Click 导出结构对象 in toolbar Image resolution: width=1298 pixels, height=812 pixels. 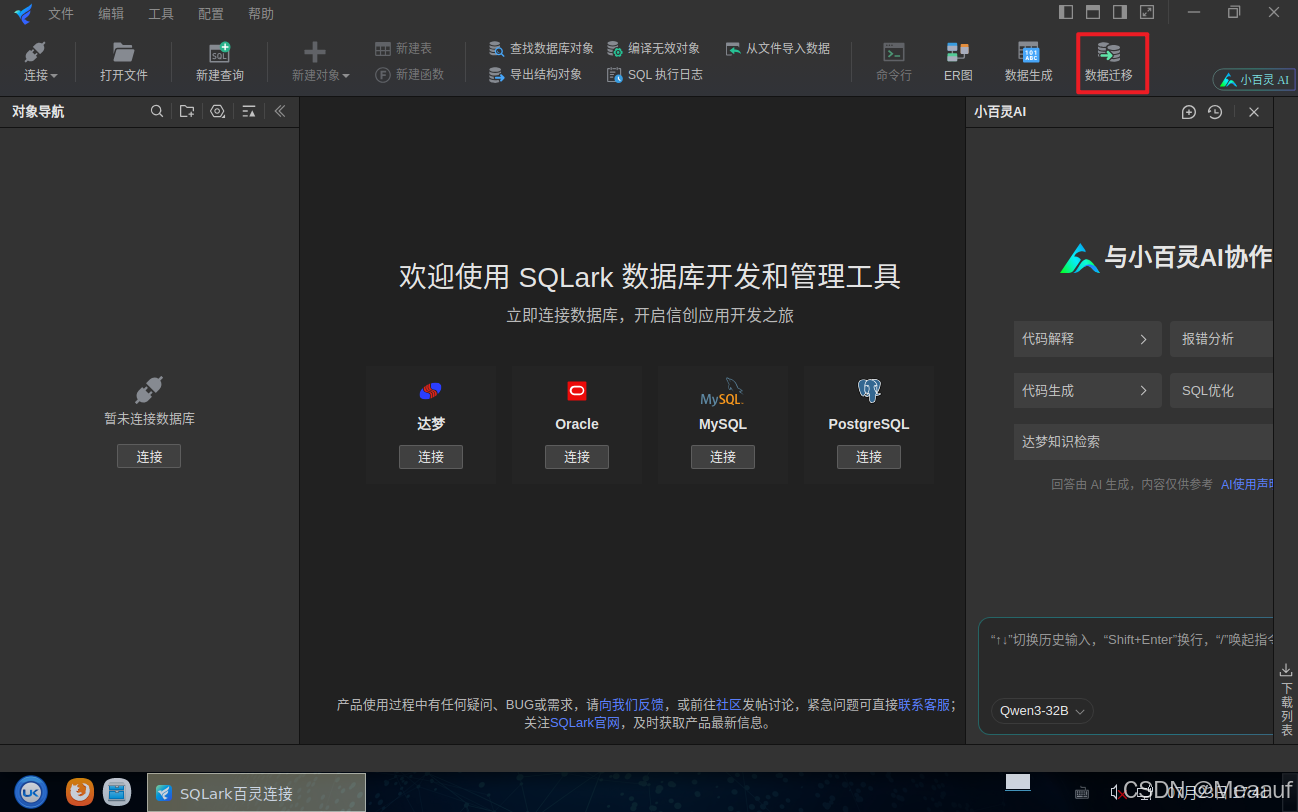pos(535,74)
